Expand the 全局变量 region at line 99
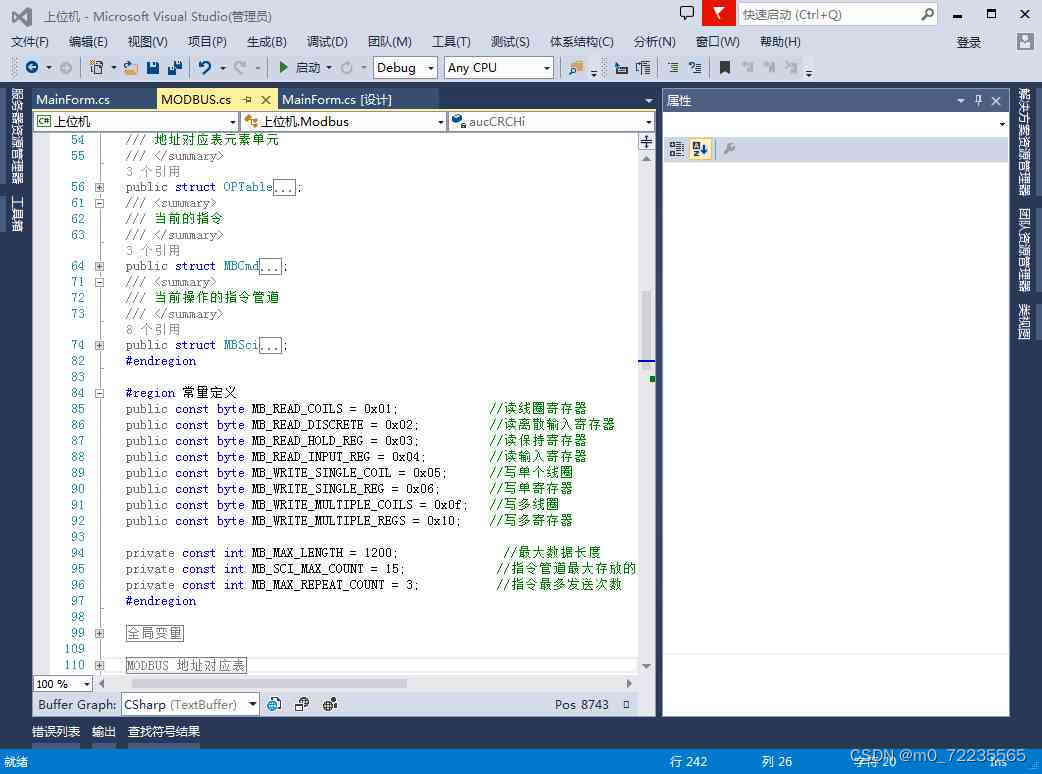This screenshot has height=774, width=1042. [99, 633]
